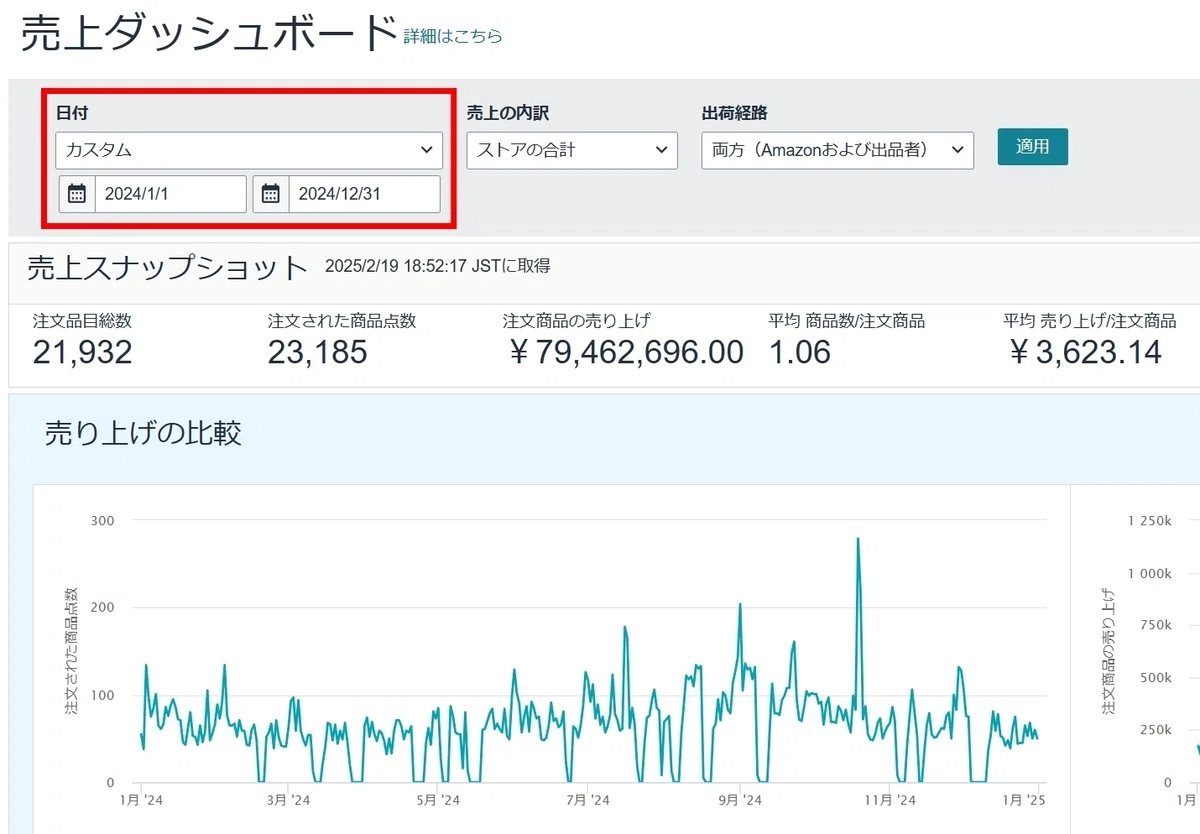
Task: Click the 平均 商品数/注文商品 label
Action: coord(846,321)
